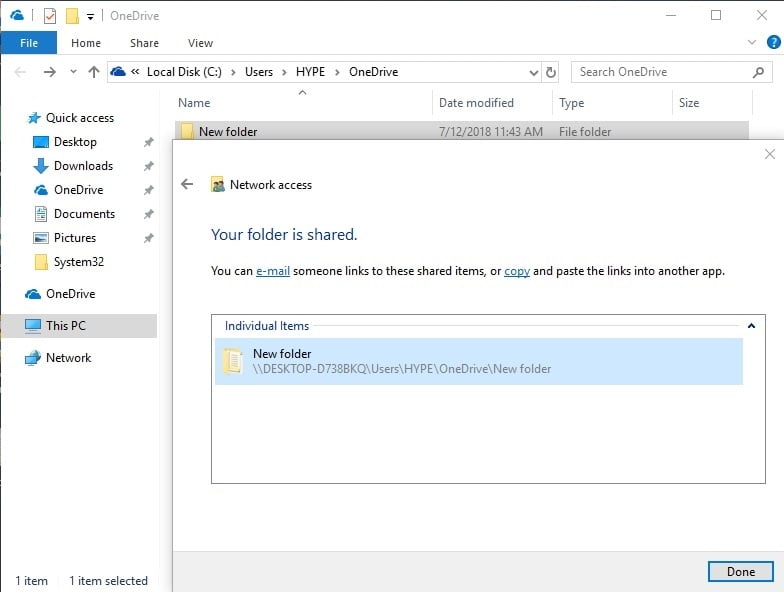Switch to the View ribbon tab
The image size is (784, 592).
[x=200, y=43]
